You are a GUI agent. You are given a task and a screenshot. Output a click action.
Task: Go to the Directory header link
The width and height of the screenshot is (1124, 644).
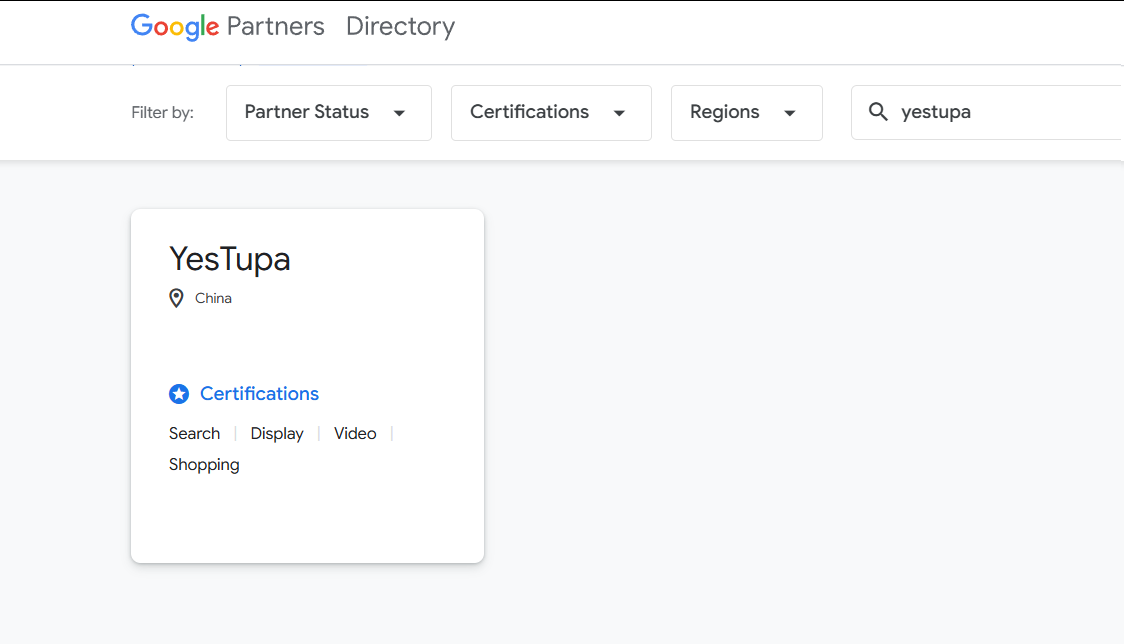[x=400, y=27]
